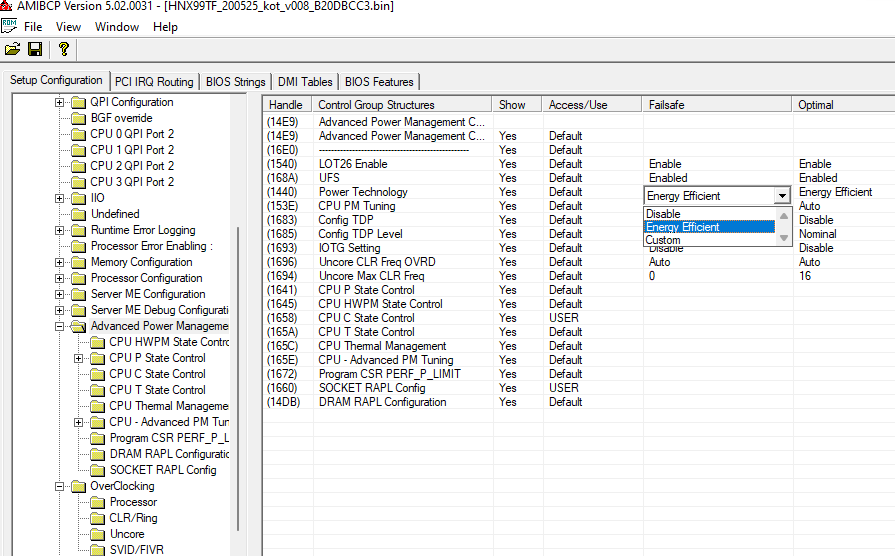Image resolution: width=895 pixels, height=556 pixels.
Task: Click the Control Group Structures column header
Action: (x=401, y=105)
